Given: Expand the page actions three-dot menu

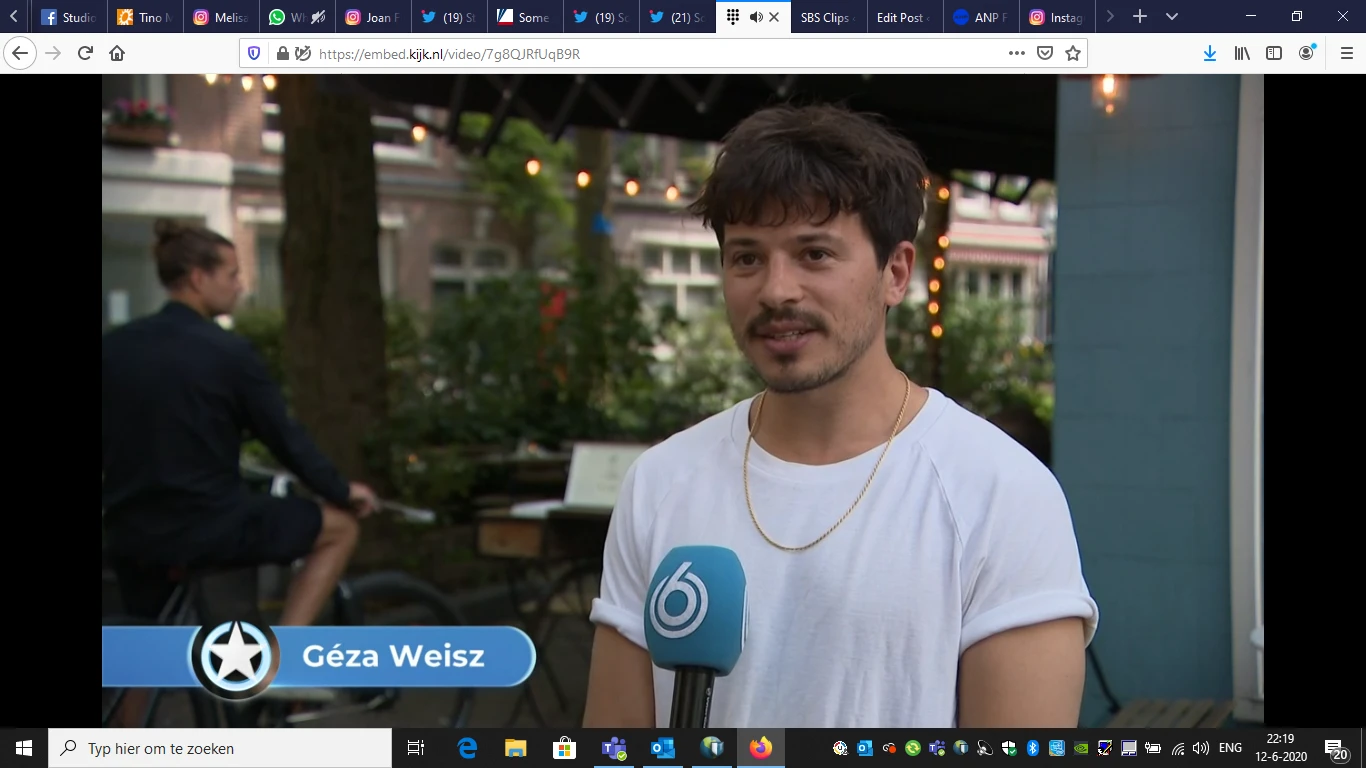Looking at the screenshot, I should (1017, 54).
